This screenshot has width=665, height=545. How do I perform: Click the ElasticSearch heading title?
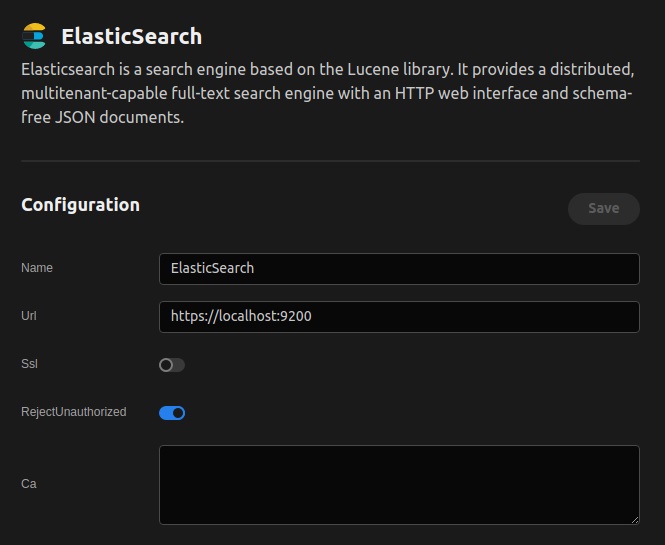pyautogui.click(x=131, y=36)
